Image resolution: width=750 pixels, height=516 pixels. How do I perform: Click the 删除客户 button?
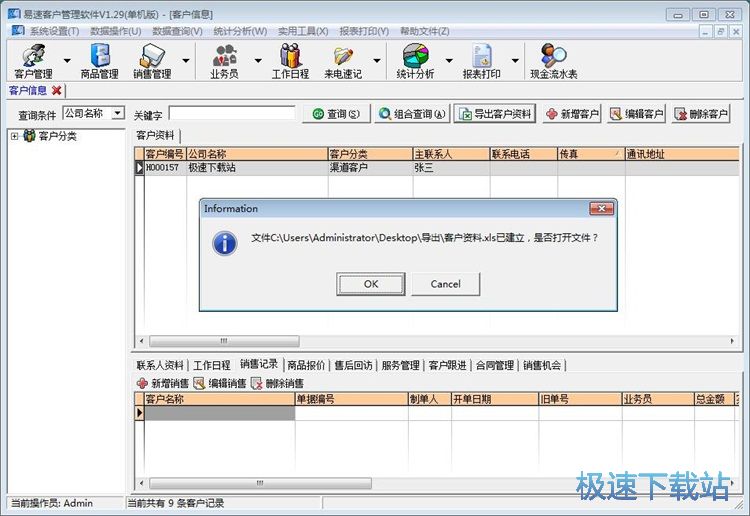tap(701, 114)
